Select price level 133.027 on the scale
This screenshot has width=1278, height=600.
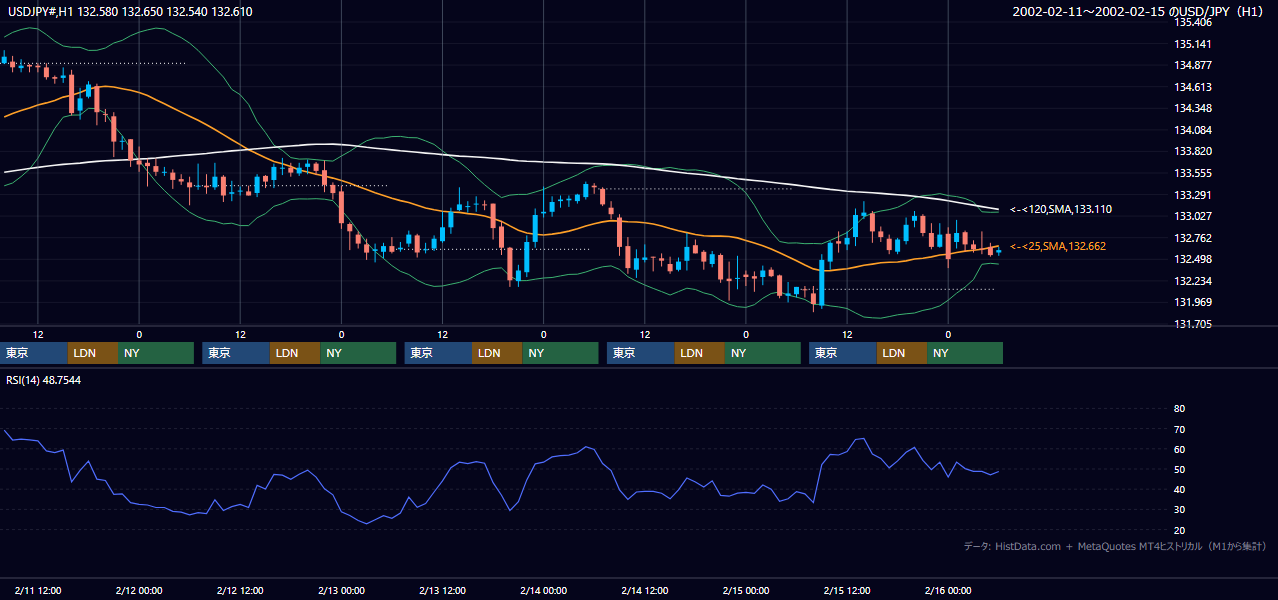click(x=1193, y=216)
